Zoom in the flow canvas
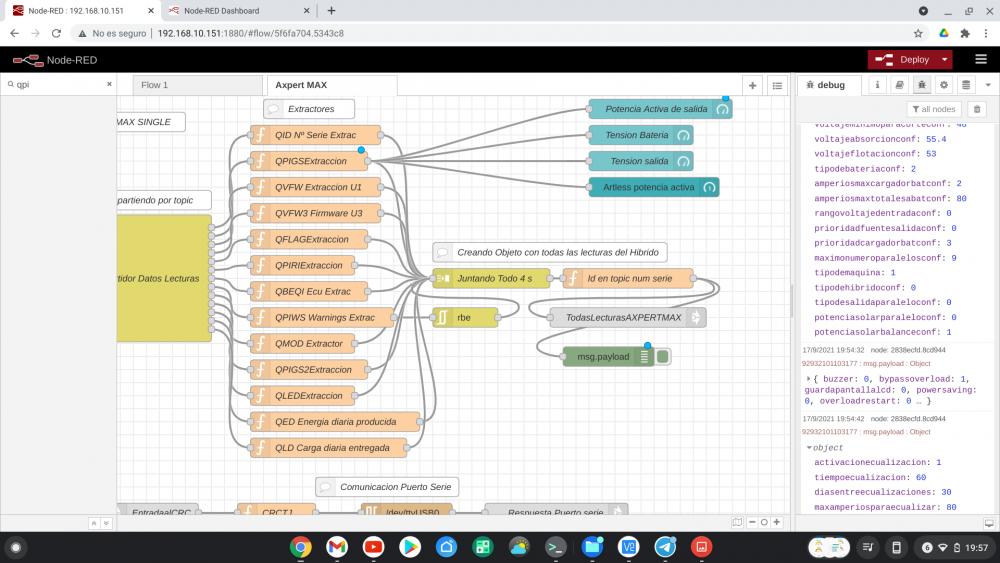The height and width of the screenshot is (563, 1000). [777, 522]
